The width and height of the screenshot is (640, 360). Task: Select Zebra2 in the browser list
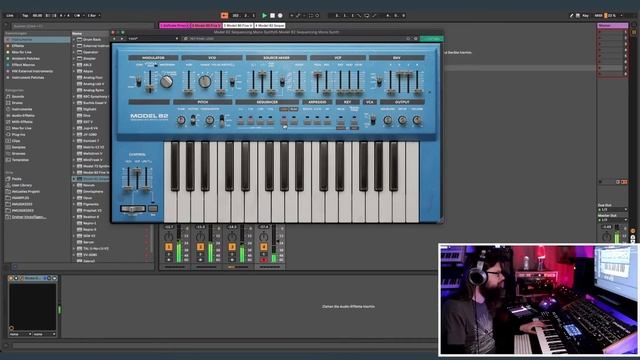(89, 261)
